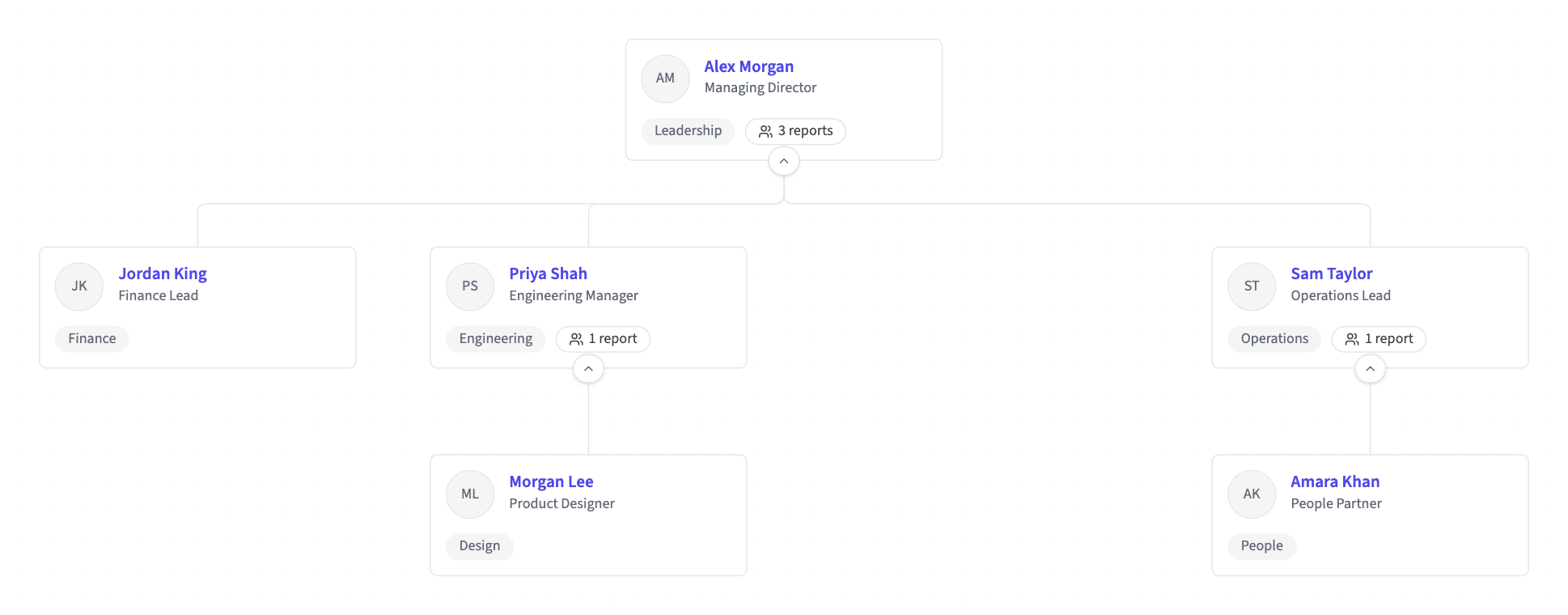Click the Leadership department tag

coord(688,131)
